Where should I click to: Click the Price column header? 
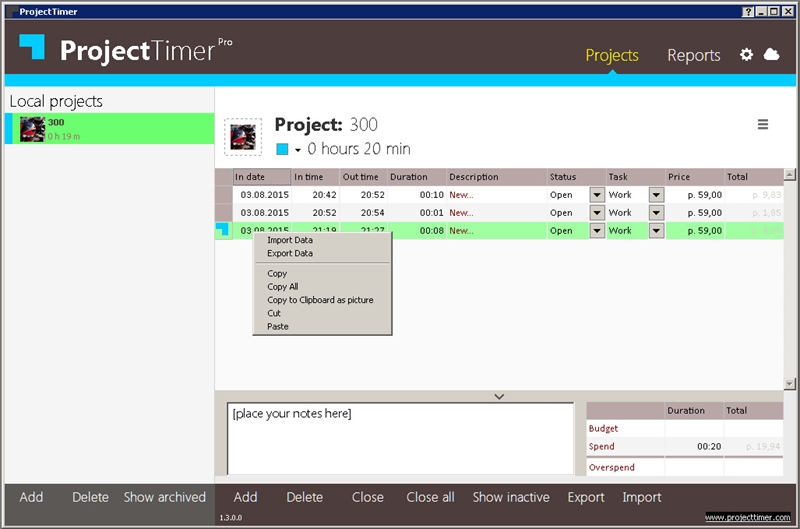[x=694, y=177]
